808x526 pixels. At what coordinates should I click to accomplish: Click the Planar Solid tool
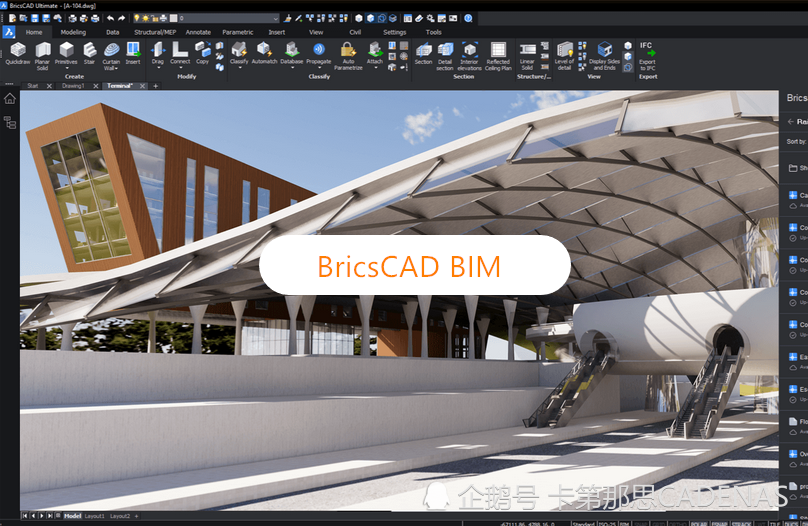pos(42,56)
